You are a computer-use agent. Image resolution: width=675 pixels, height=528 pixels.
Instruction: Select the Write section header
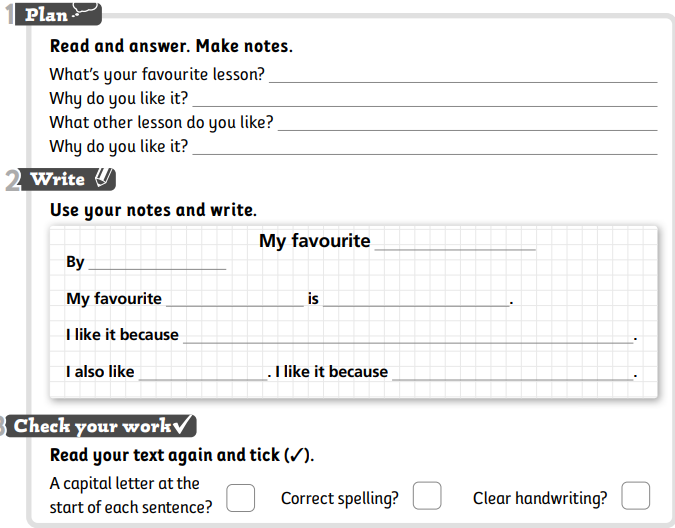(x=58, y=180)
